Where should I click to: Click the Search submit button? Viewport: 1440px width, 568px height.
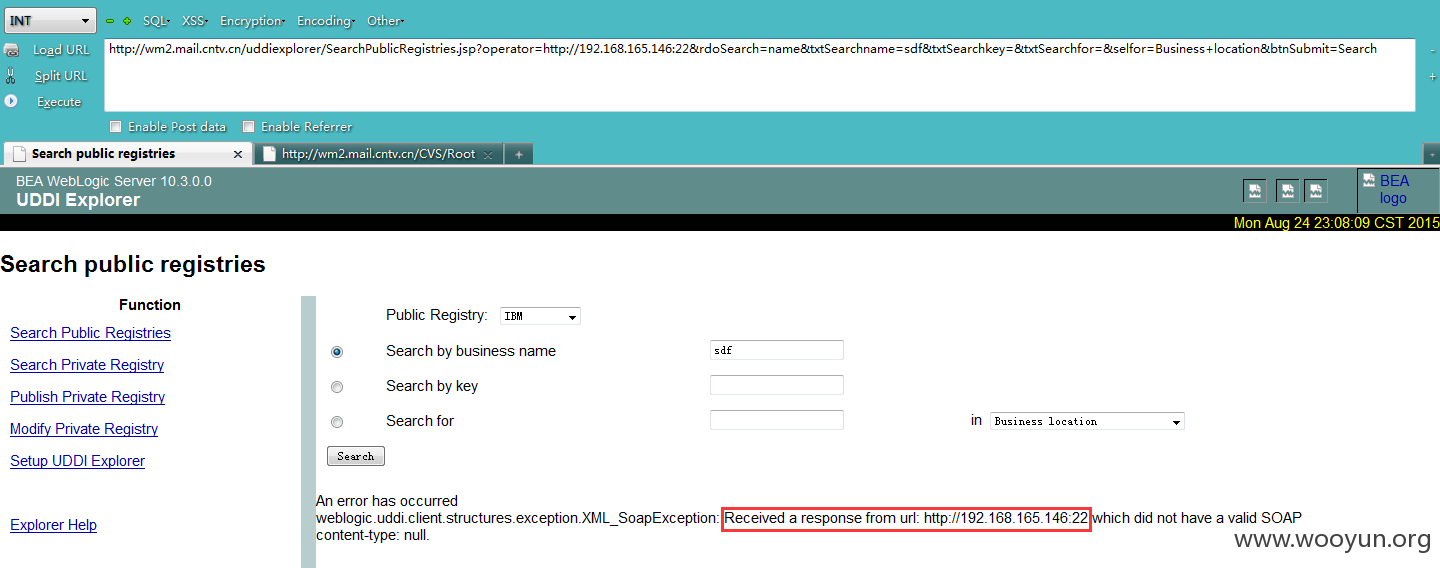[x=356, y=456]
